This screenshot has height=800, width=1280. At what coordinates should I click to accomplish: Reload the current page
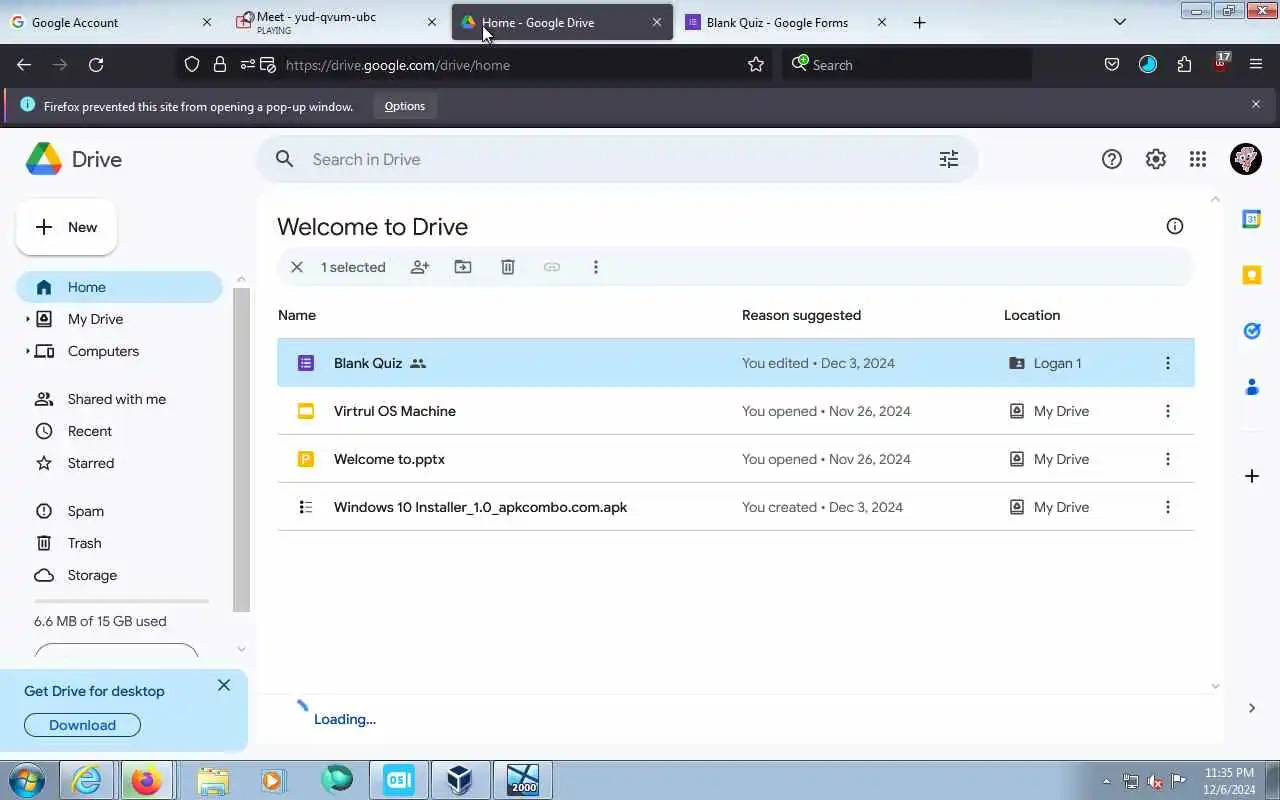point(96,65)
